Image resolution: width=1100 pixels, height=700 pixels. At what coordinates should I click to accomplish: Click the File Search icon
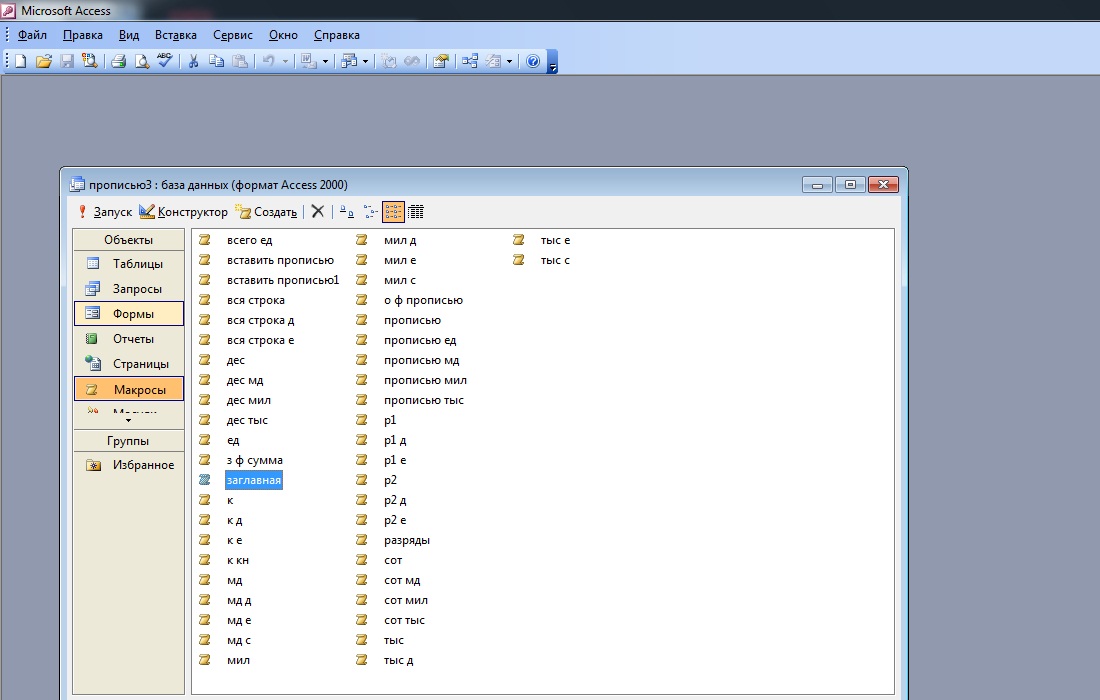click(90, 62)
